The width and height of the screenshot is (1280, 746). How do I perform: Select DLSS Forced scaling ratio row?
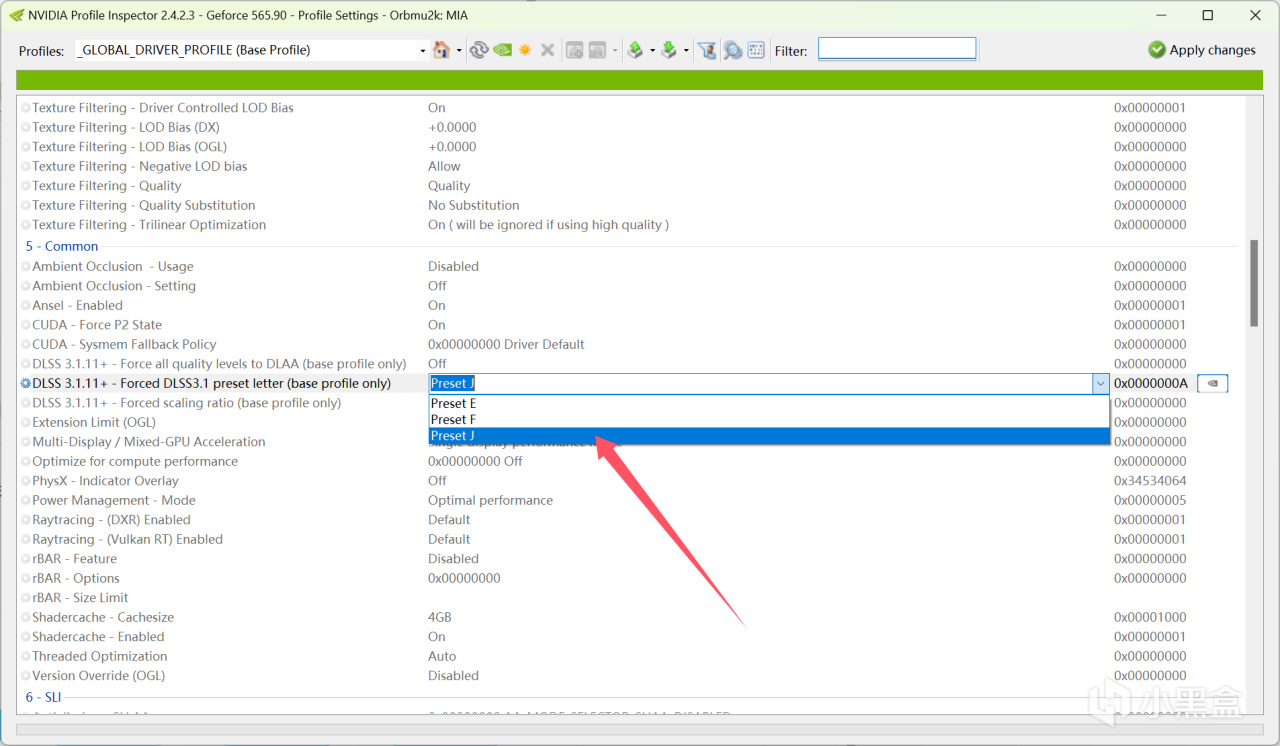pos(187,402)
